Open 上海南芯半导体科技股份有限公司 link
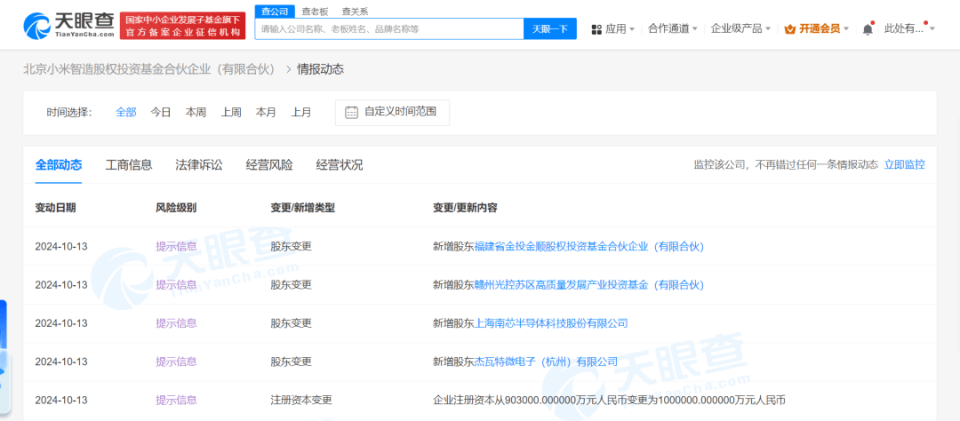Viewport: 960px width, 421px height. click(552, 323)
